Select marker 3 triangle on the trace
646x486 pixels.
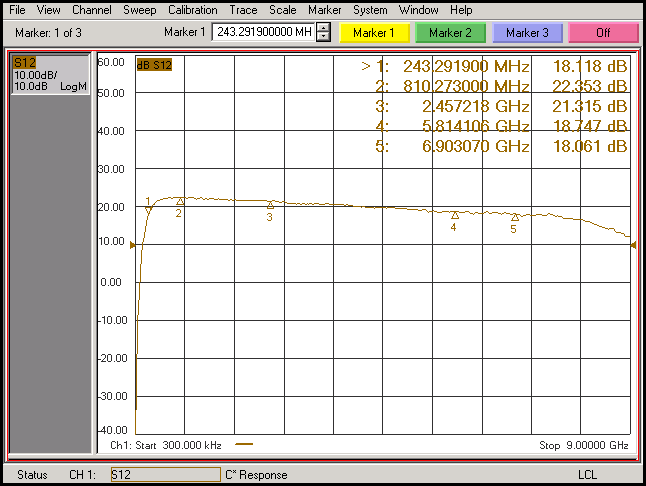coord(270,205)
